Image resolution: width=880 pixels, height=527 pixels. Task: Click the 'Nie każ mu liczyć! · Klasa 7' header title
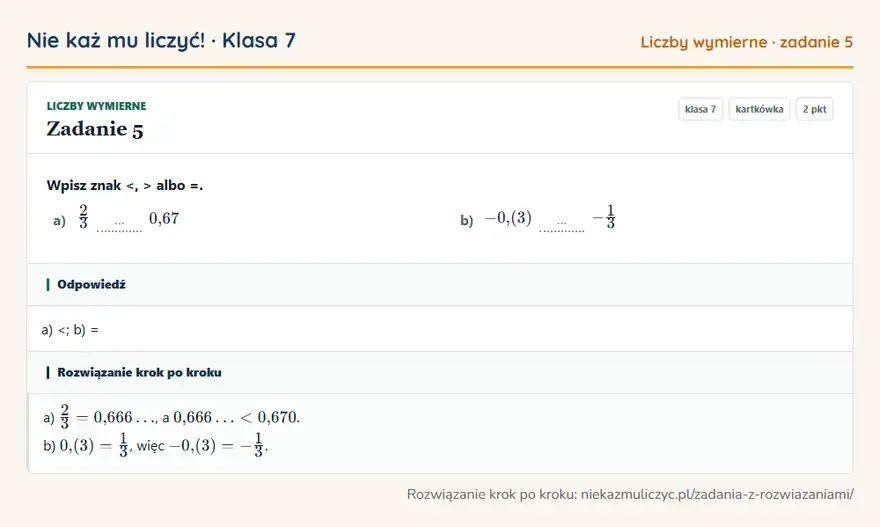pyautogui.click(x=161, y=40)
